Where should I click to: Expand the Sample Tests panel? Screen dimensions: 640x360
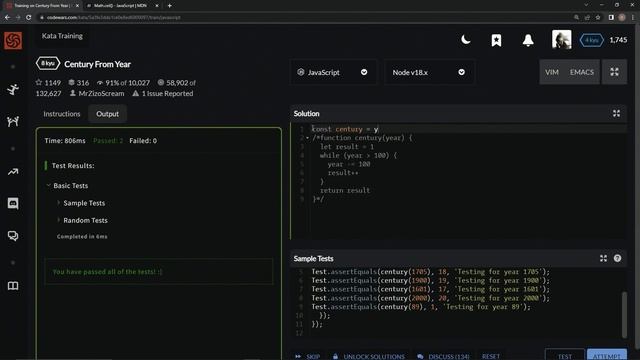(603, 258)
